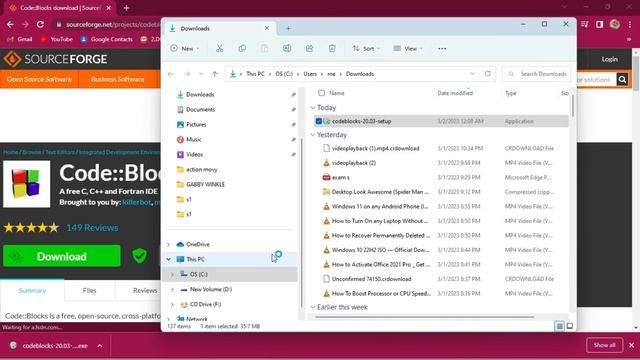The image size is (640, 360).
Task: Click the Cut scissors icon in Explorer toolbar
Action: coord(220,49)
